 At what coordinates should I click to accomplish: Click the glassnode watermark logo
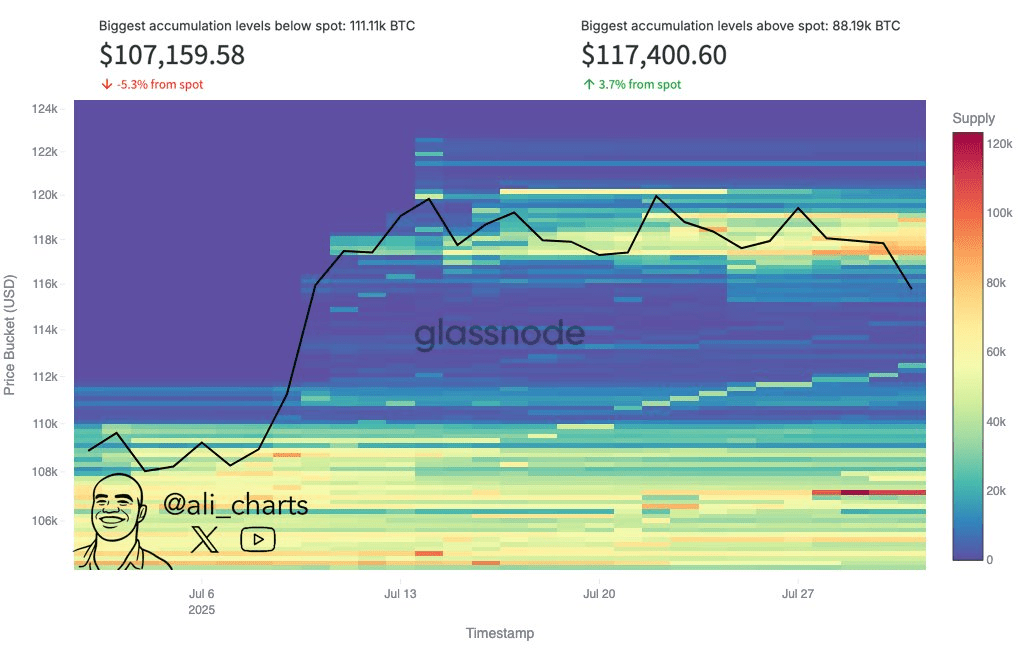point(499,334)
